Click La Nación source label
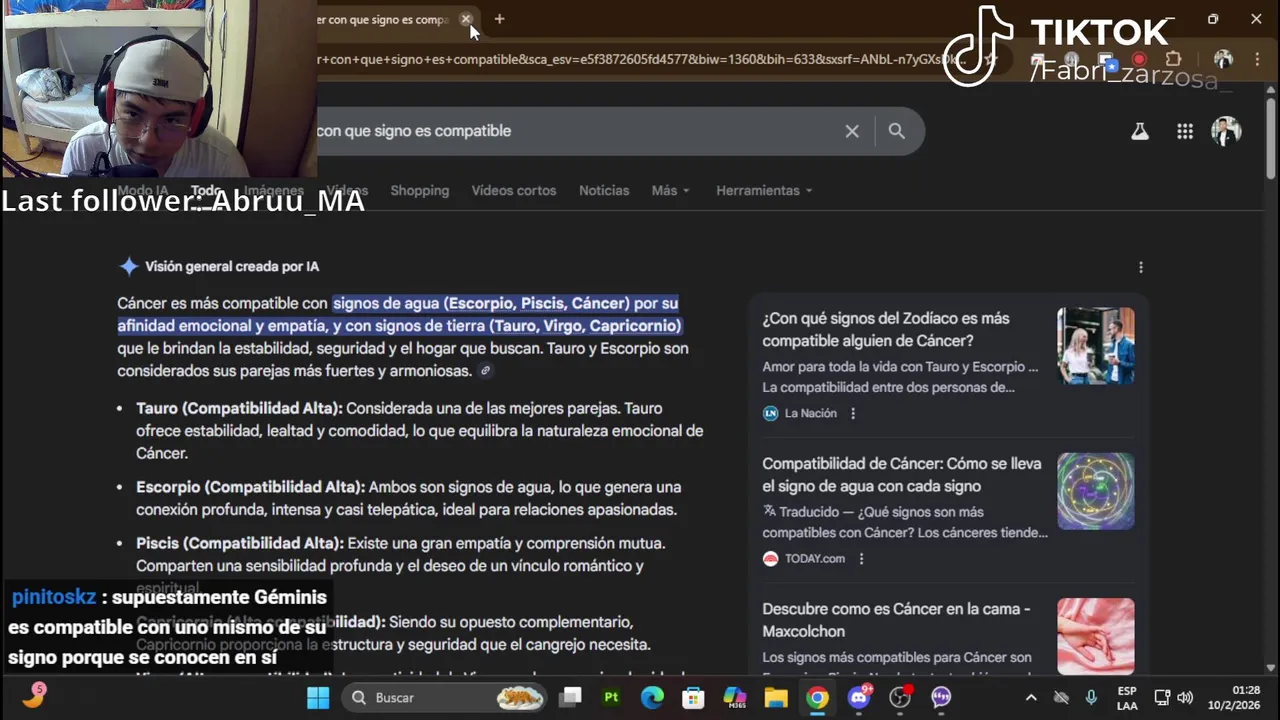The height and width of the screenshot is (720, 1280). (810, 413)
